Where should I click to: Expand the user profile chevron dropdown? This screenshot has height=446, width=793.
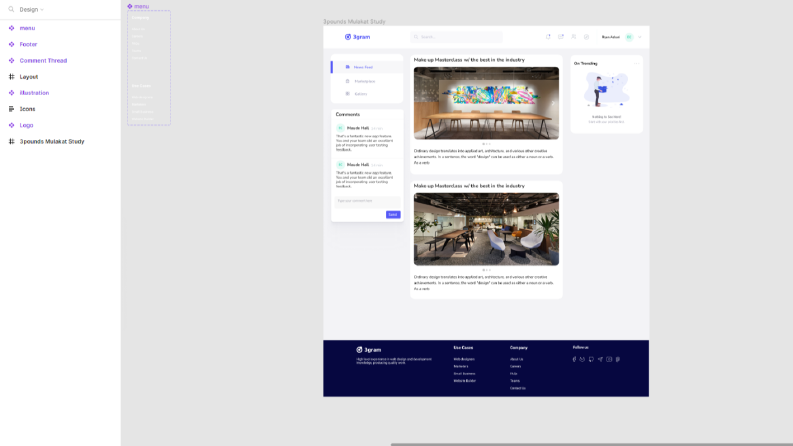[x=640, y=37]
